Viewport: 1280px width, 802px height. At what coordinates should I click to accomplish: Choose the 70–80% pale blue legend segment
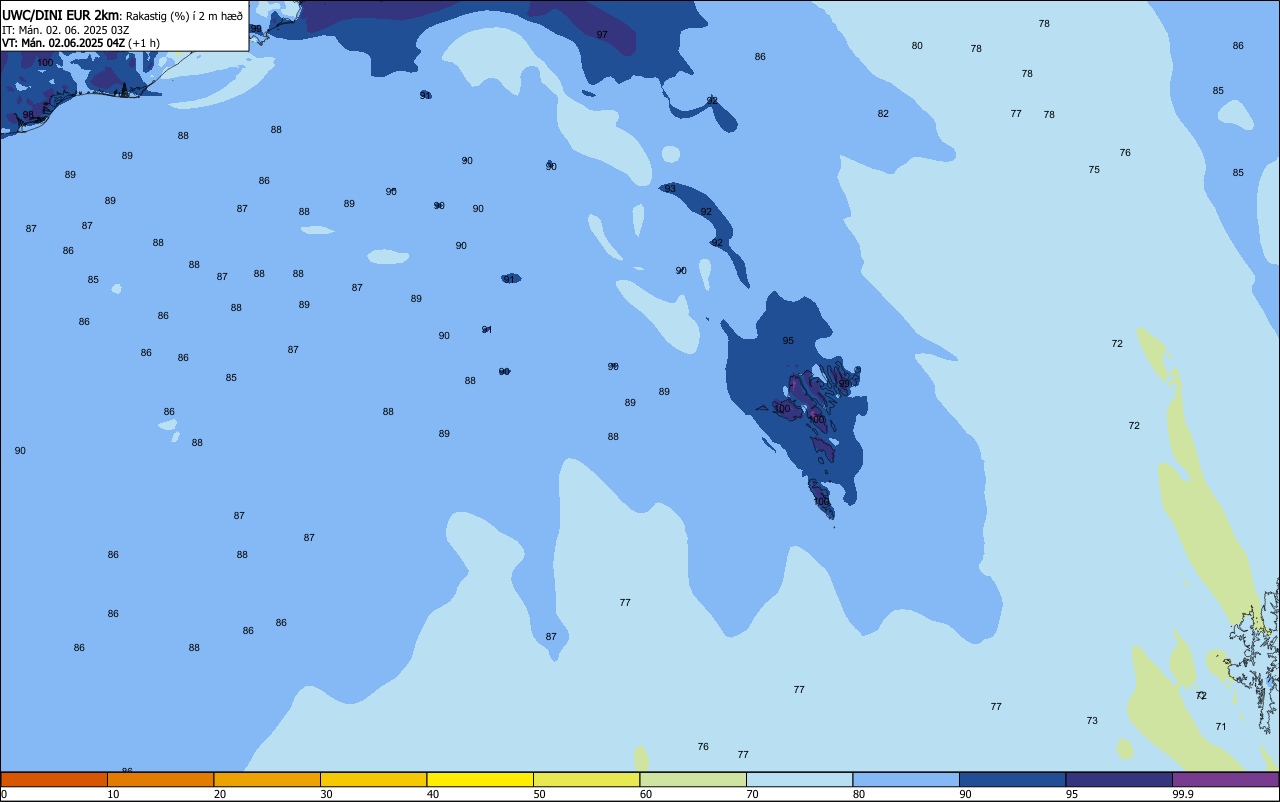799,779
